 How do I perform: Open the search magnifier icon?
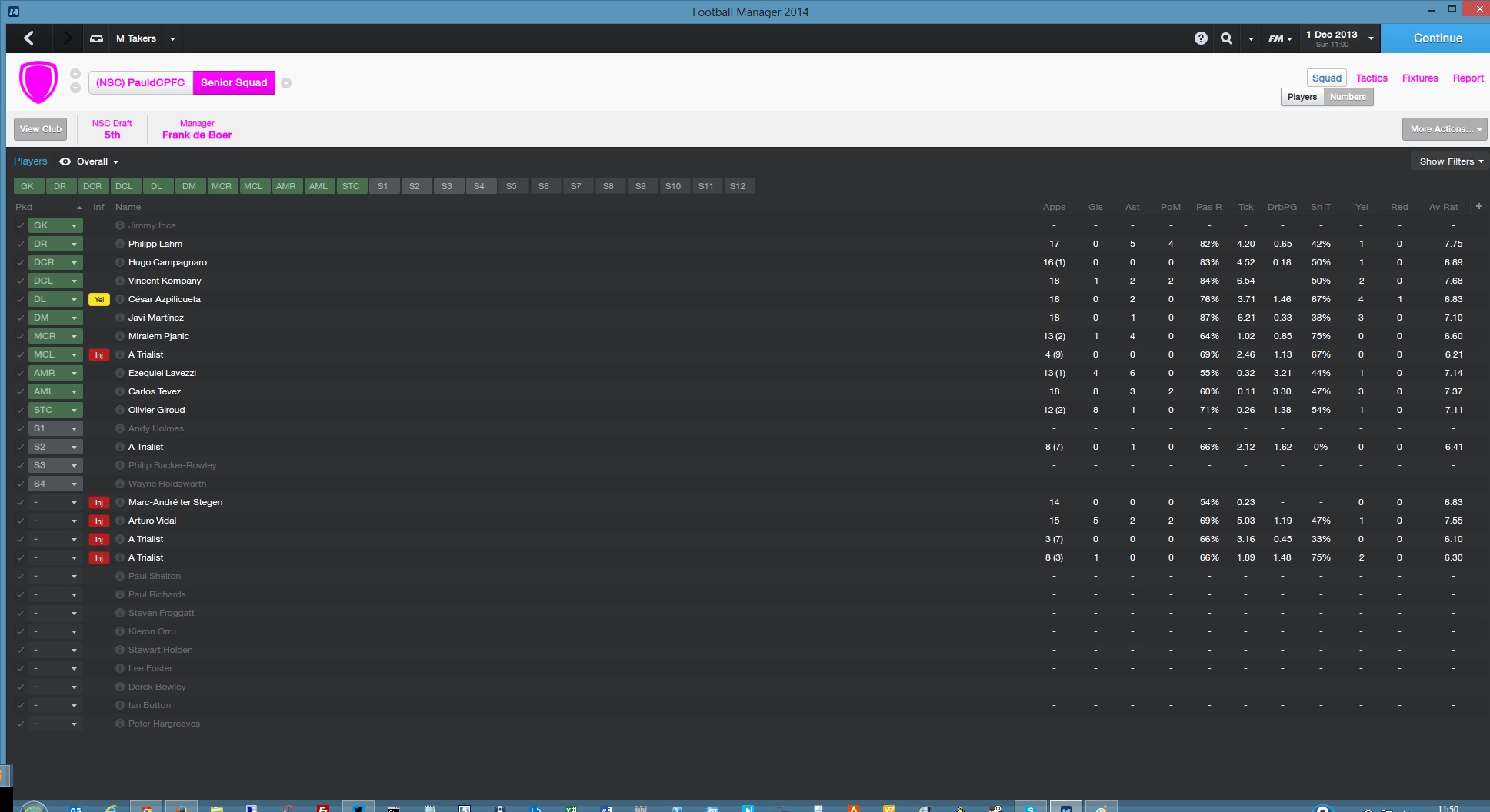[1226, 38]
